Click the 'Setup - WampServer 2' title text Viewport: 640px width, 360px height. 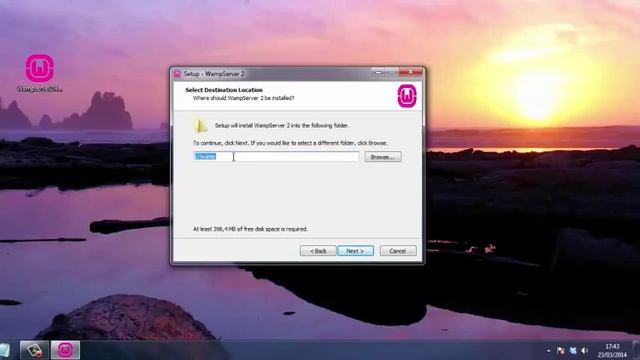[214, 74]
